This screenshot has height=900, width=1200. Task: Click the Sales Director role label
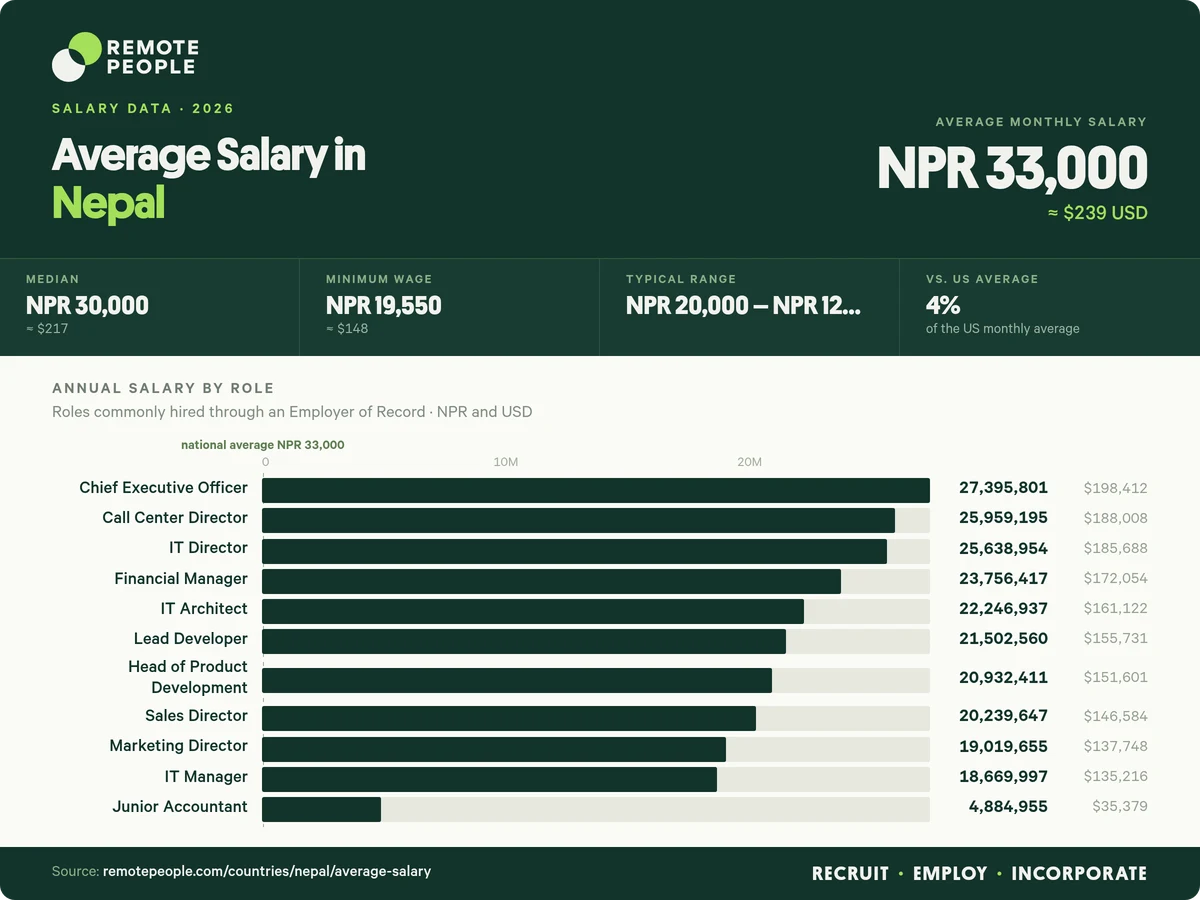click(x=196, y=716)
